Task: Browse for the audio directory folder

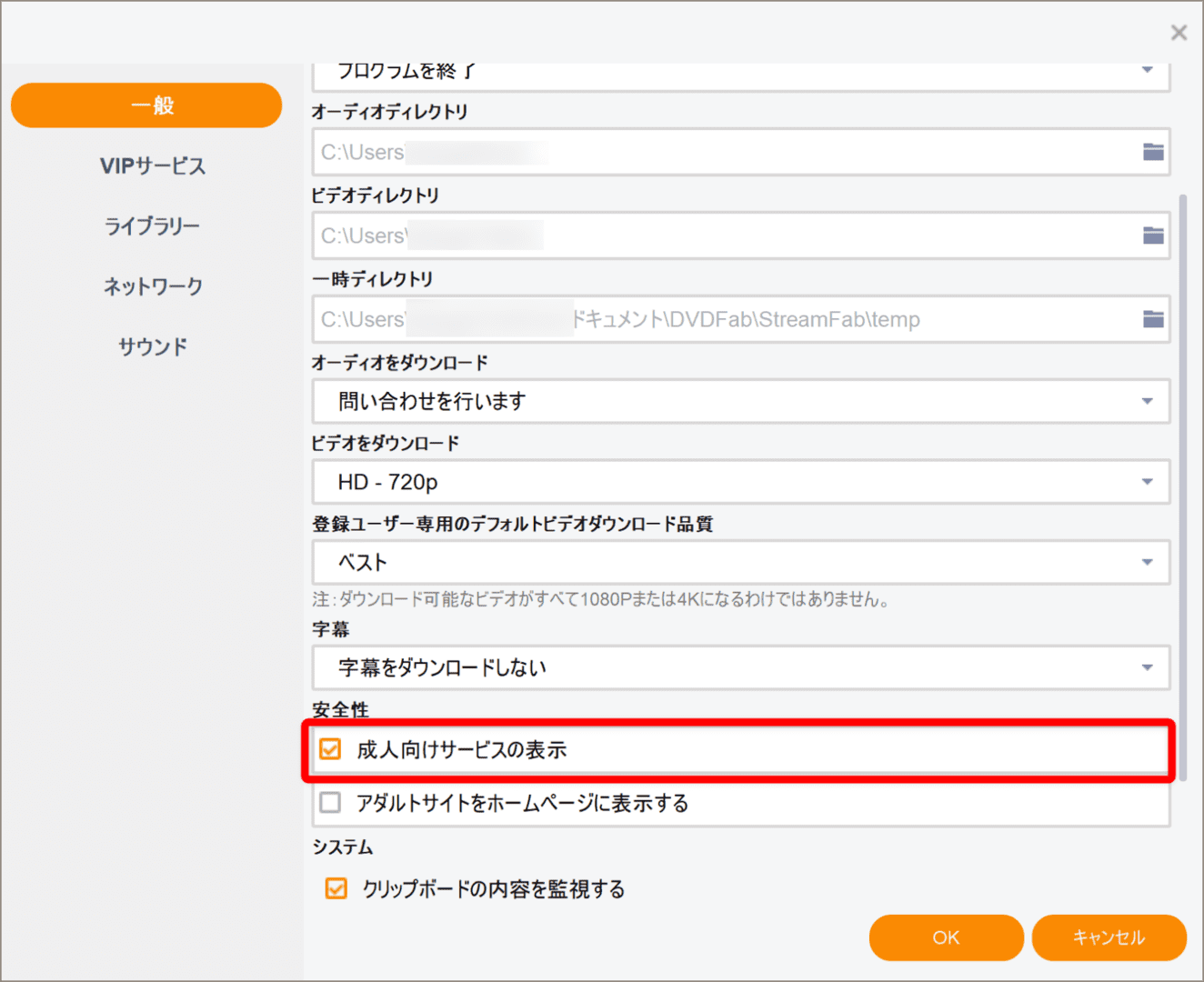Action: pyautogui.click(x=1152, y=152)
